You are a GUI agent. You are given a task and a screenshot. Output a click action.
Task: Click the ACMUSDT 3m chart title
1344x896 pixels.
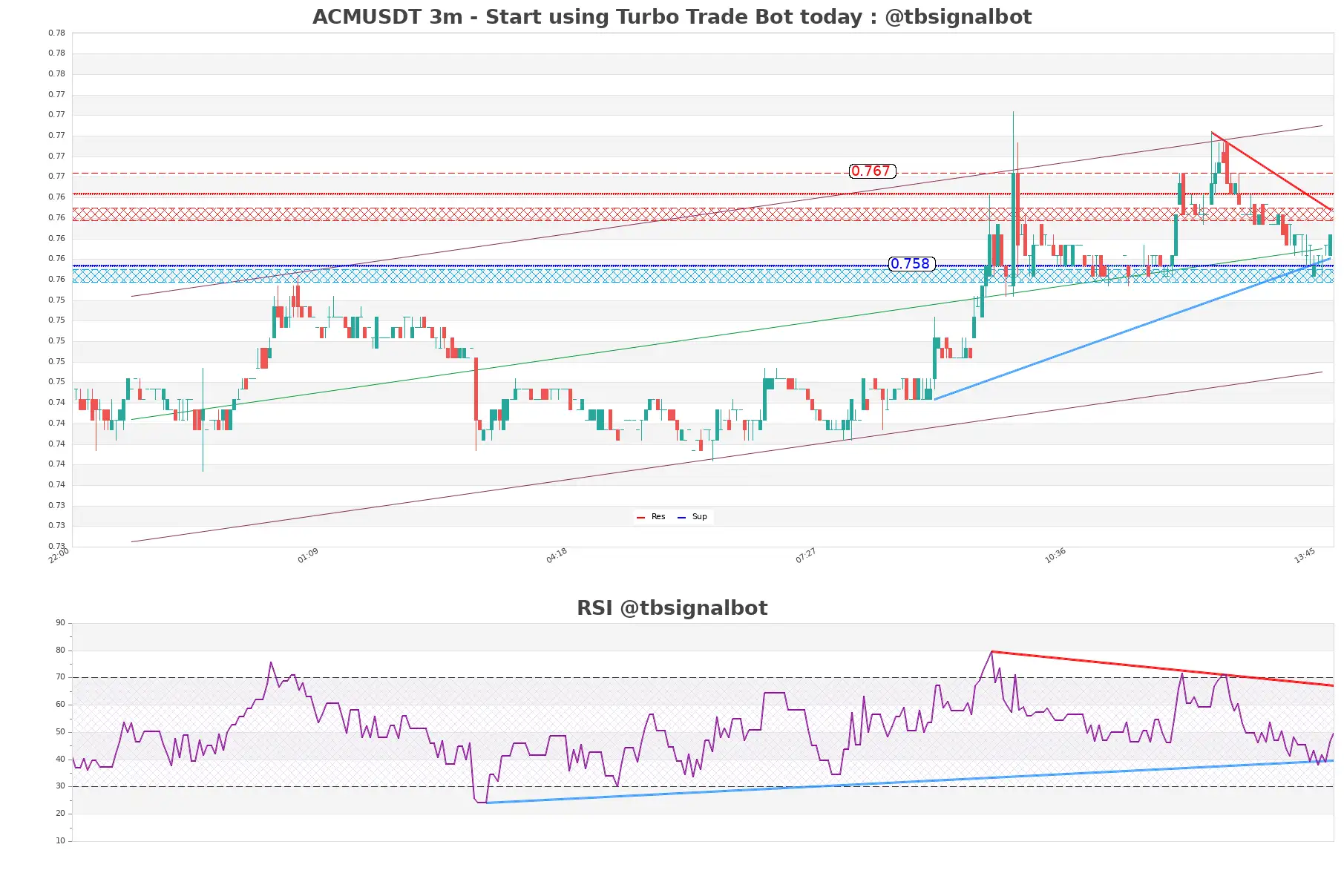(x=672, y=17)
